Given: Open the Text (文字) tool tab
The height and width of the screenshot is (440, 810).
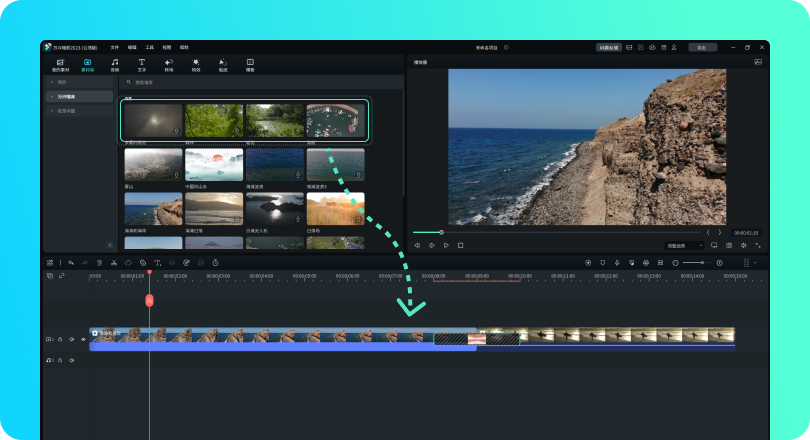Looking at the screenshot, I should click(x=141, y=65).
